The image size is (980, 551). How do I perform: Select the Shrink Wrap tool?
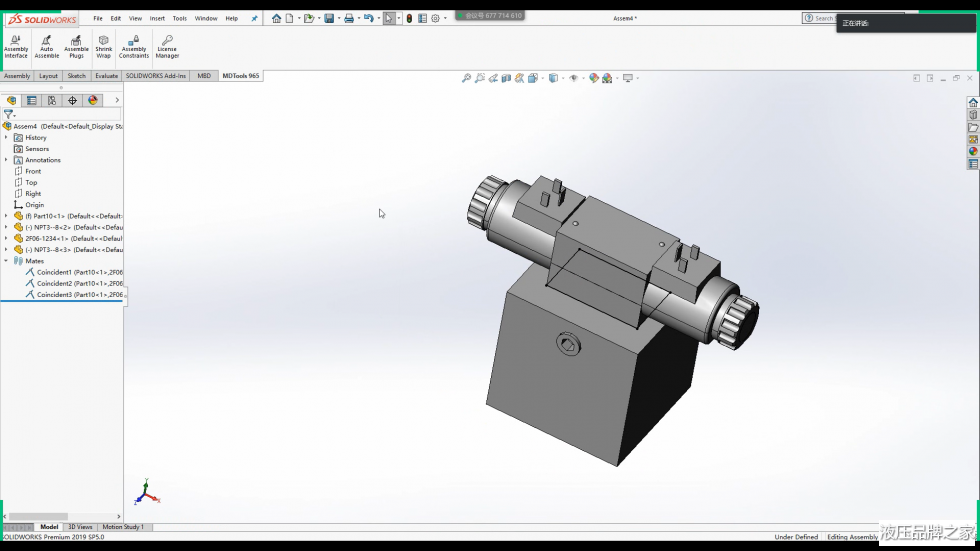(104, 46)
